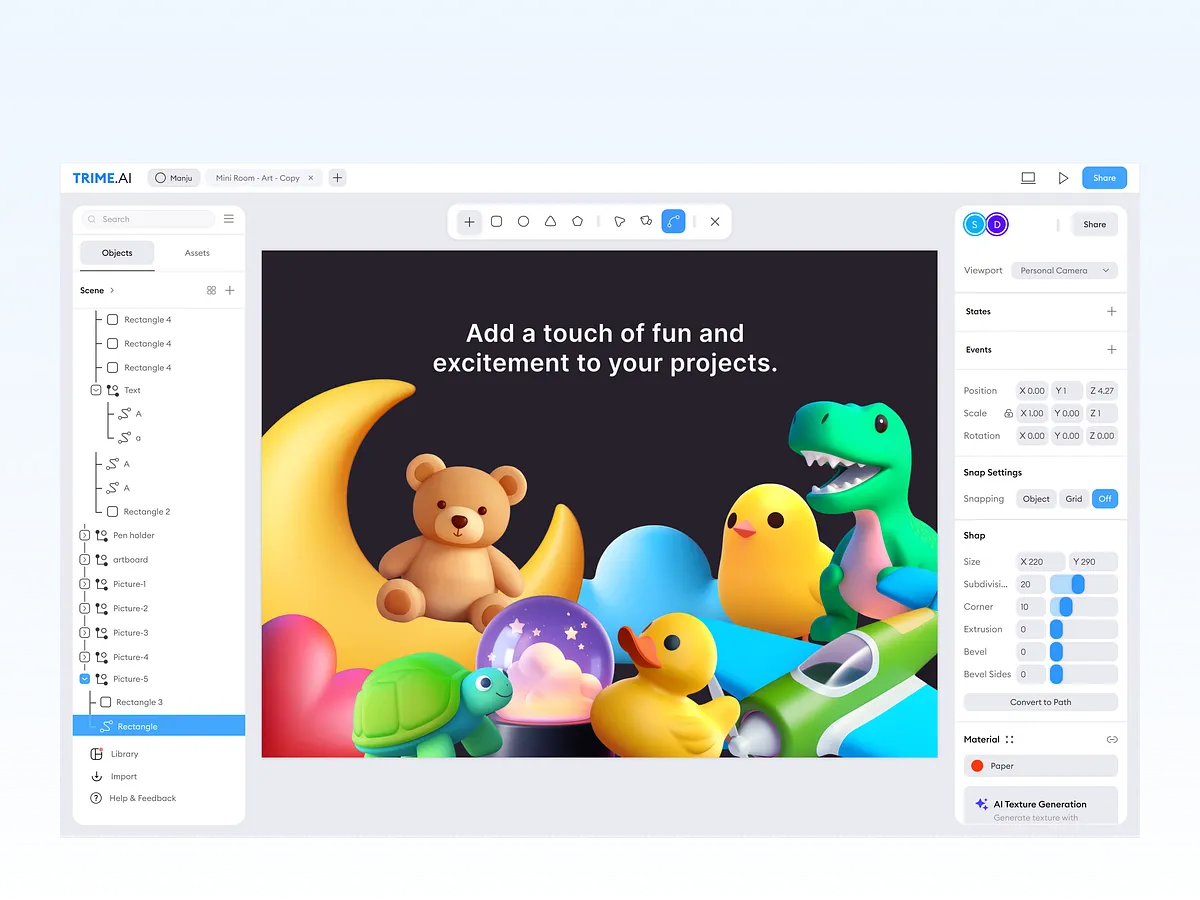Click the Convert to Path button

1040,701
